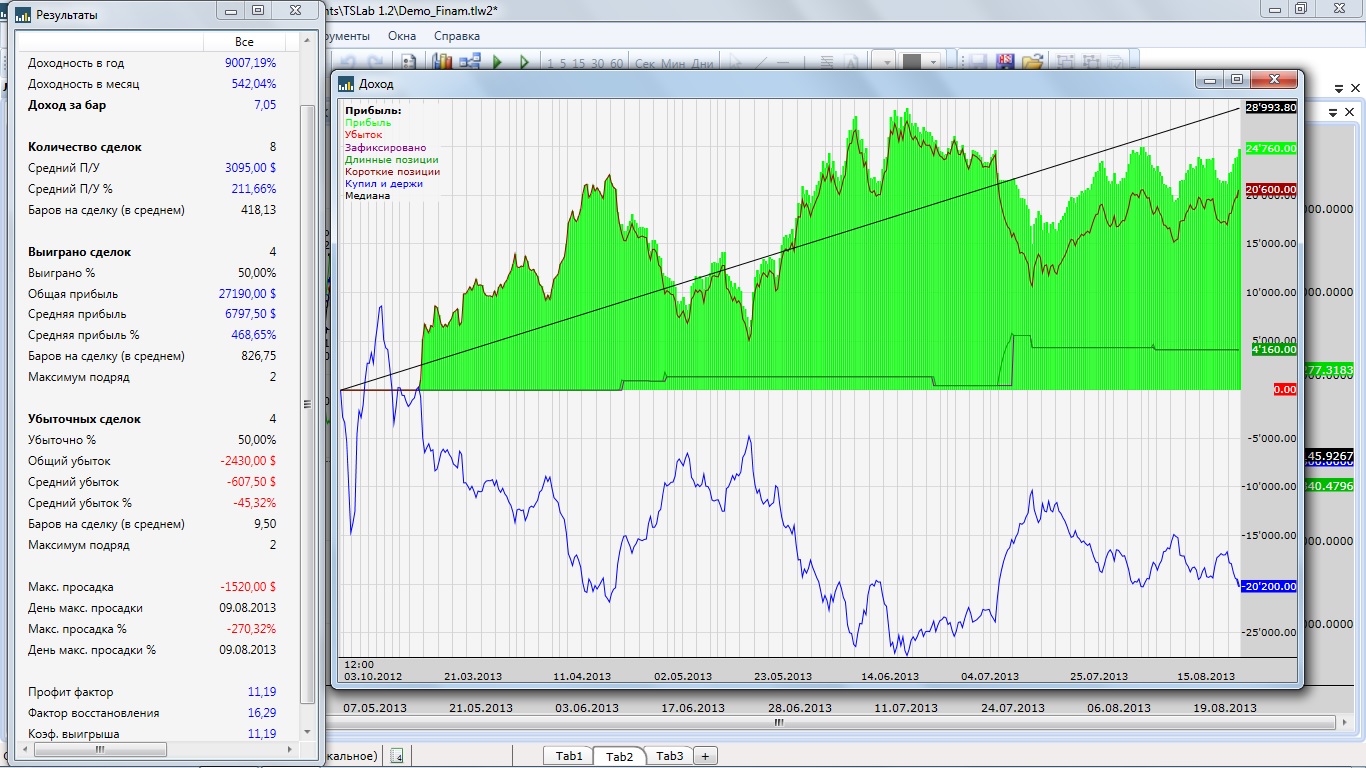Click the colored save disk toolbar icon

[x=1006, y=62]
